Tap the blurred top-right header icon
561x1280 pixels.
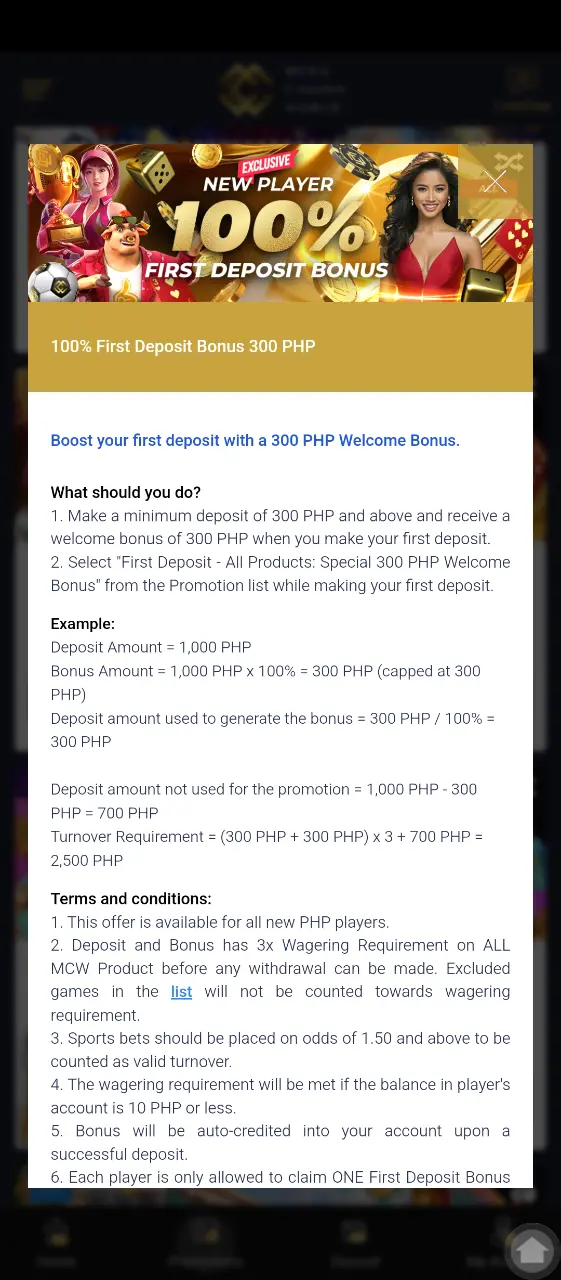click(522, 88)
